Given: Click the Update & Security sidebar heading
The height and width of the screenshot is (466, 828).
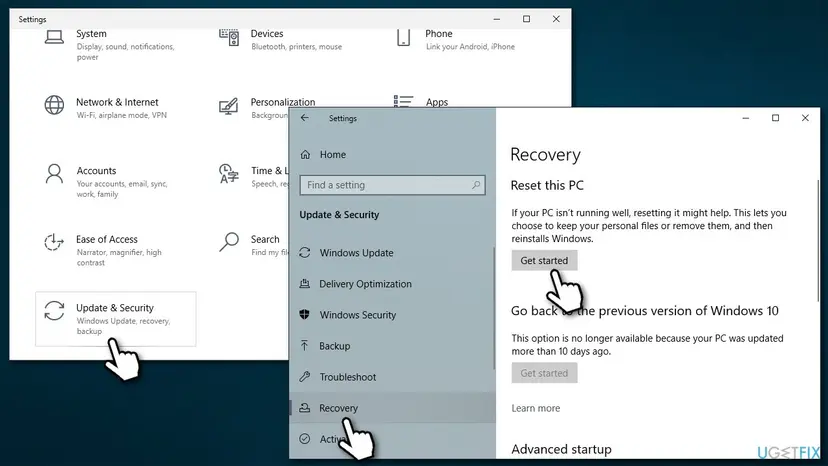Looking at the screenshot, I should coord(339,215).
